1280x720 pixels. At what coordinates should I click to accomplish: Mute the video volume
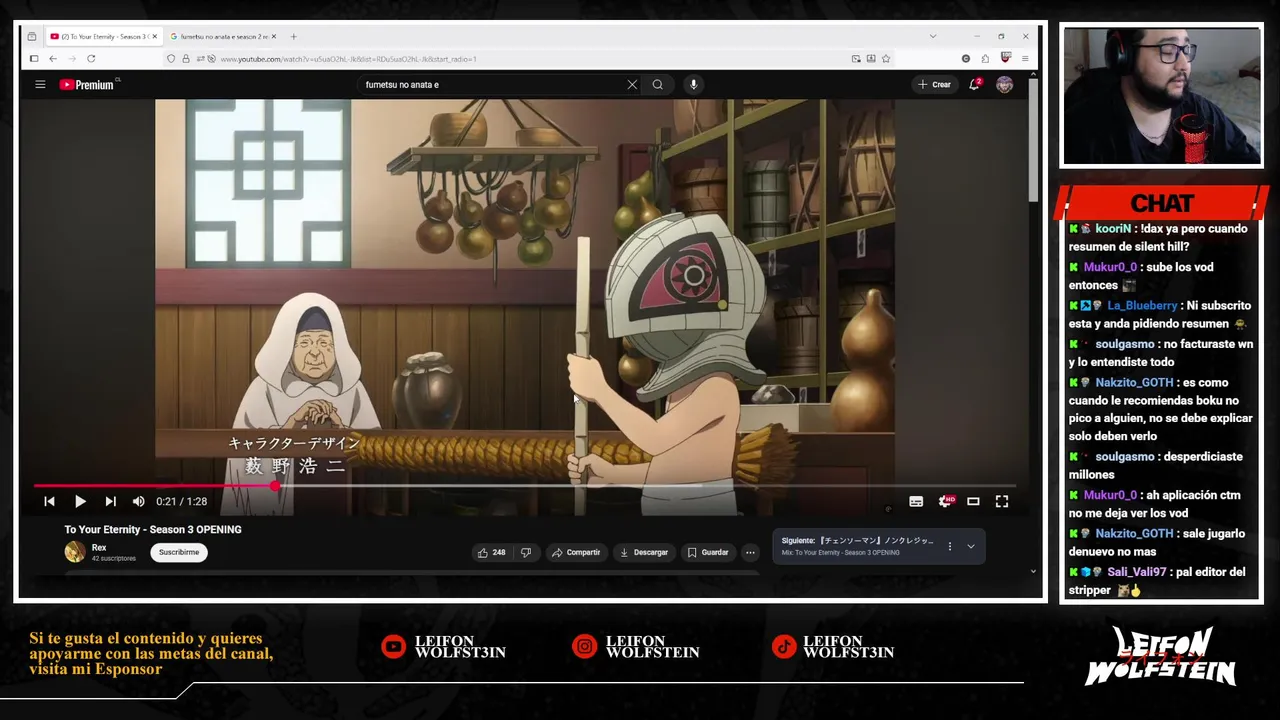tap(139, 502)
